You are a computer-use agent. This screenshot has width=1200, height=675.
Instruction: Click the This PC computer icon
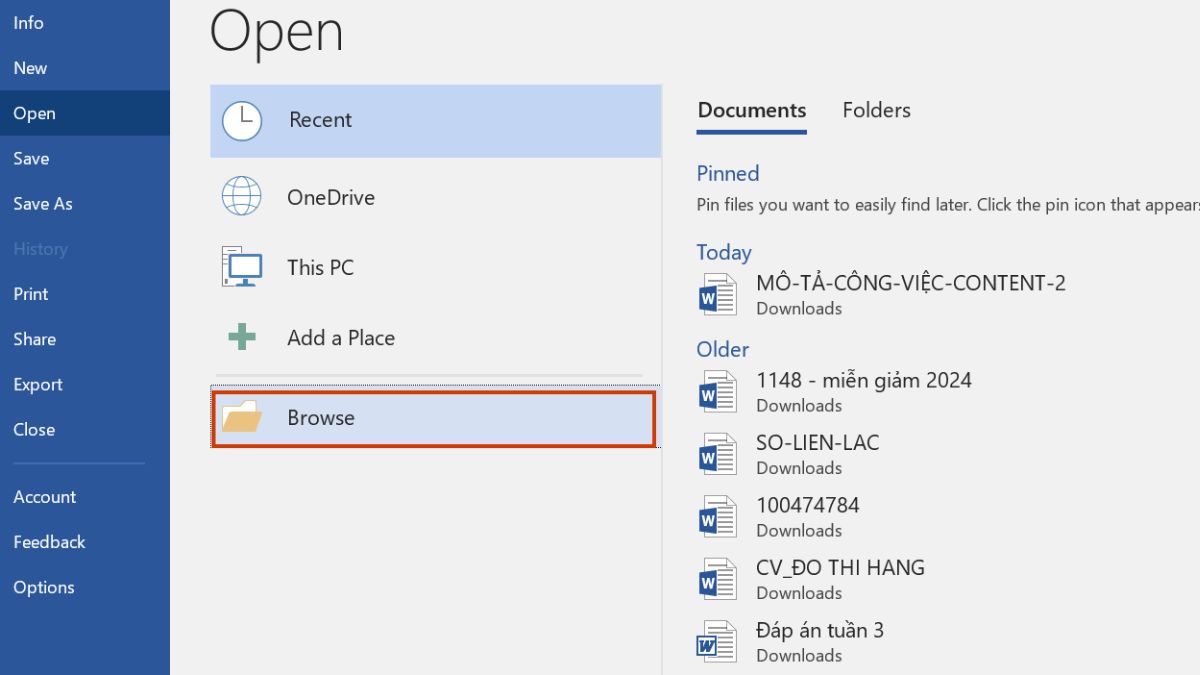tap(241, 267)
